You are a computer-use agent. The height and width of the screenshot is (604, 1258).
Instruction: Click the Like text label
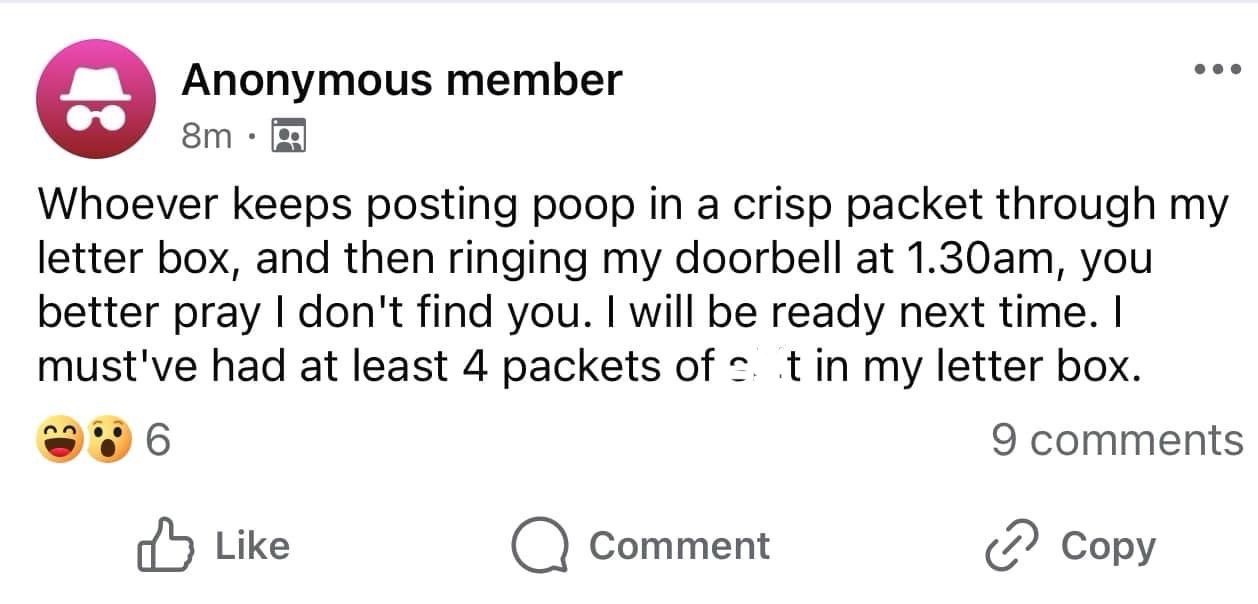(252, 546)
